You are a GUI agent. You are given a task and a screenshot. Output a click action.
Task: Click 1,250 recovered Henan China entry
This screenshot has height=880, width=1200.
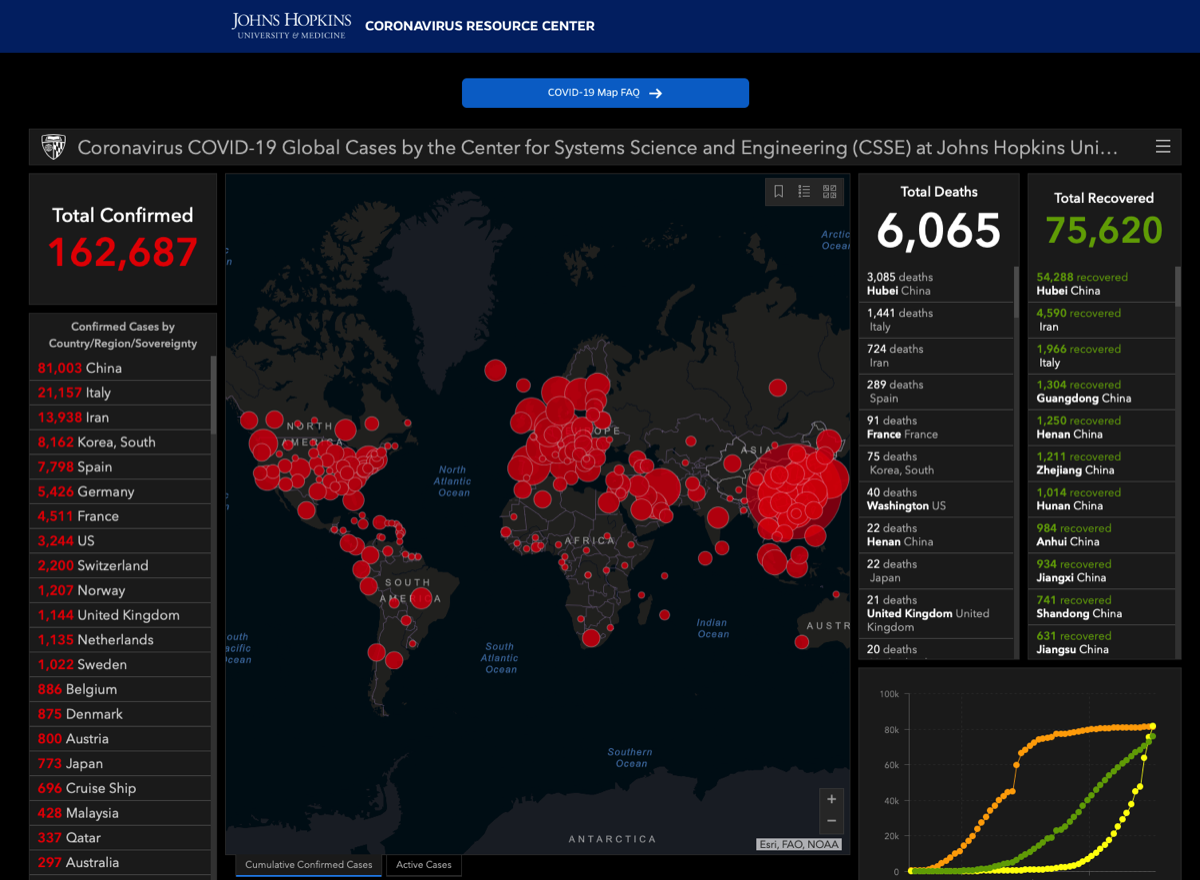pos(1102,428)
